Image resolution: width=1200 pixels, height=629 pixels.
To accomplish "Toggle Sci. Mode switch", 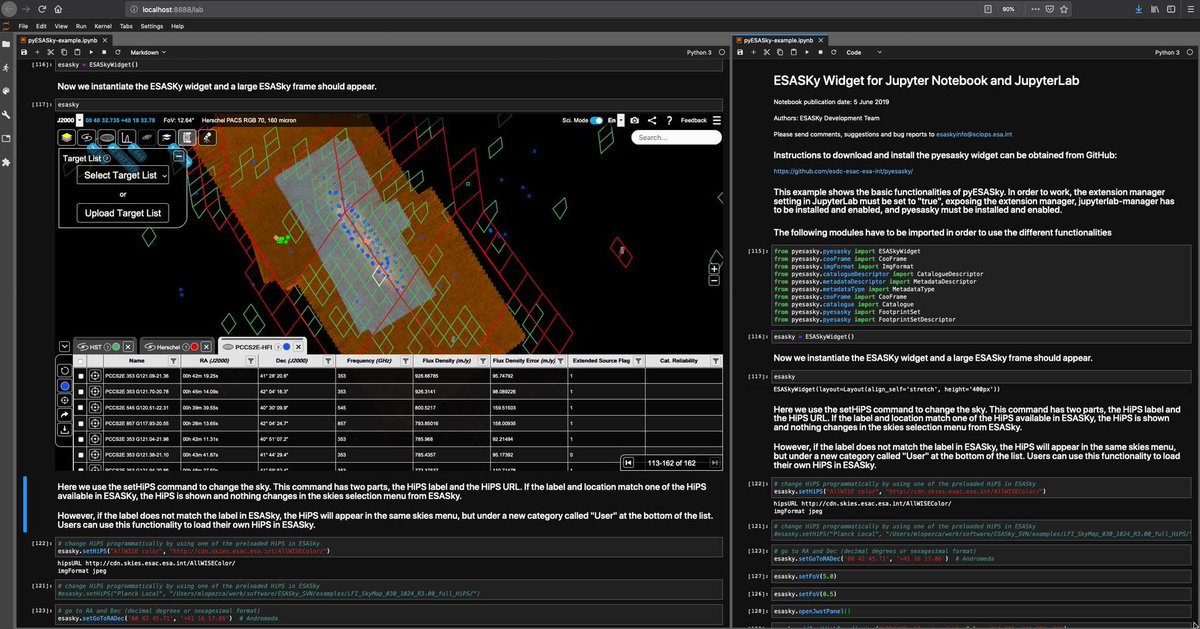I will point(595,120).
